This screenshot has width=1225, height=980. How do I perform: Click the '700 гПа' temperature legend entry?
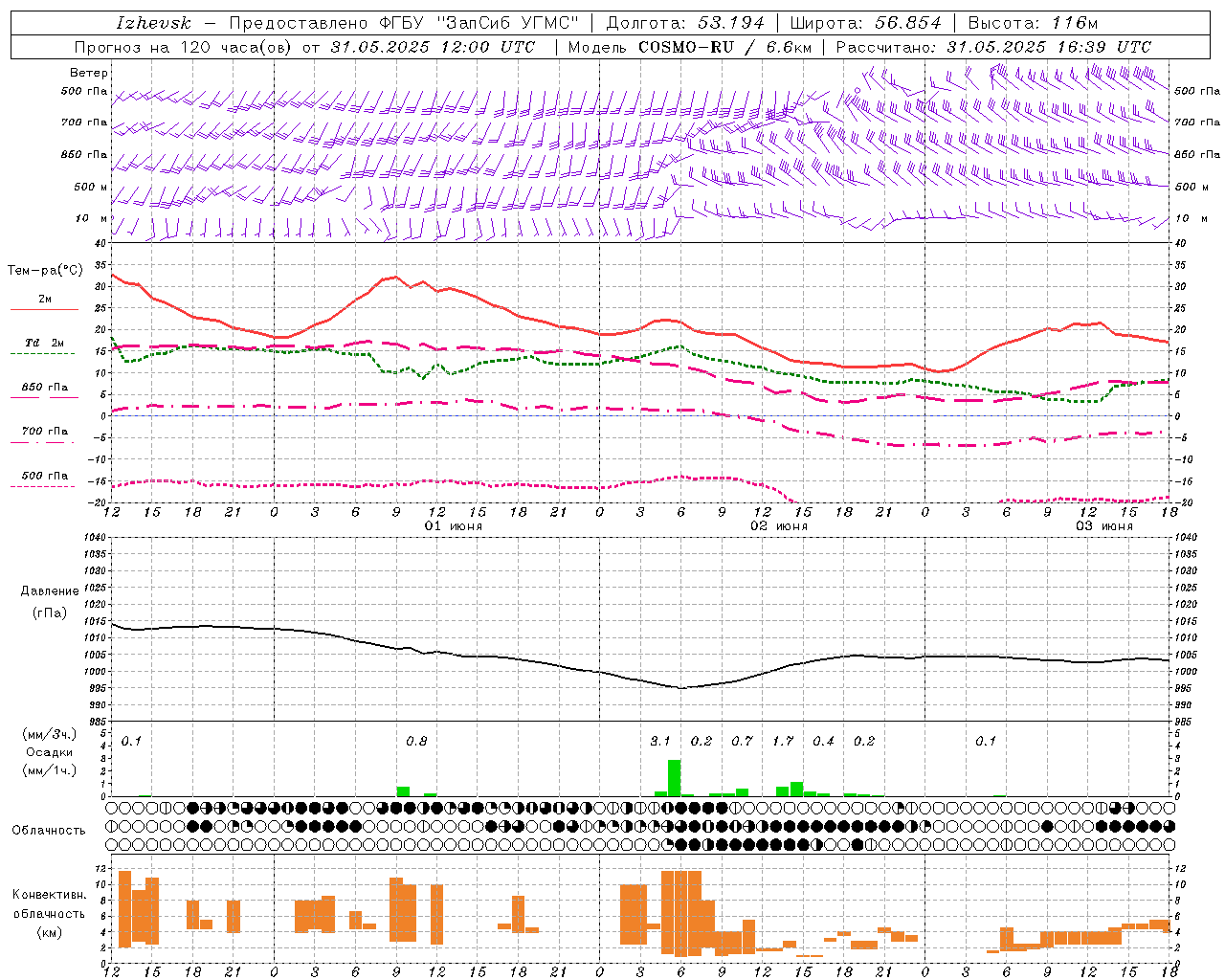pos(44,432)
